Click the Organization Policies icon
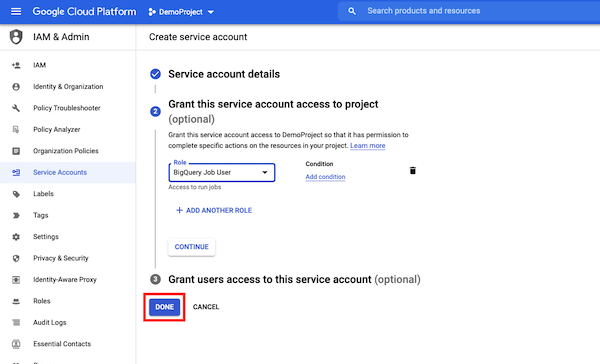The height and width of the screenshot is (364, 600). coord(16,151)
